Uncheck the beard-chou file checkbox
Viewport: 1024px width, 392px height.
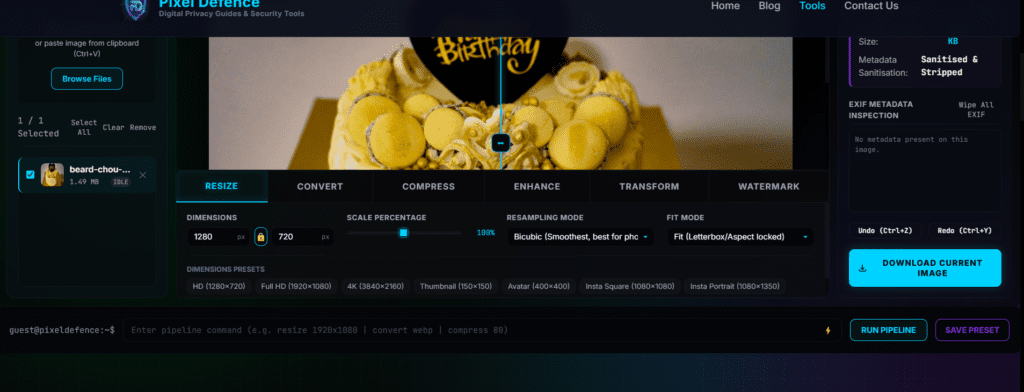pos(30,174)
